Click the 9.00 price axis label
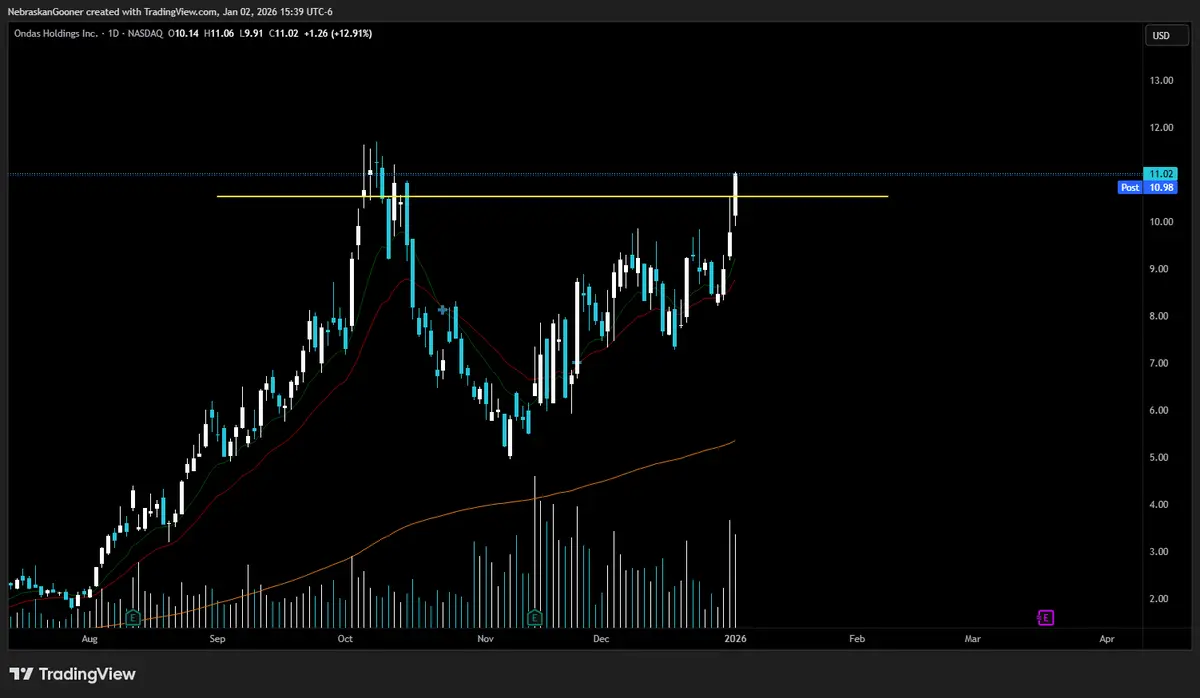 tap(1160, 268)
